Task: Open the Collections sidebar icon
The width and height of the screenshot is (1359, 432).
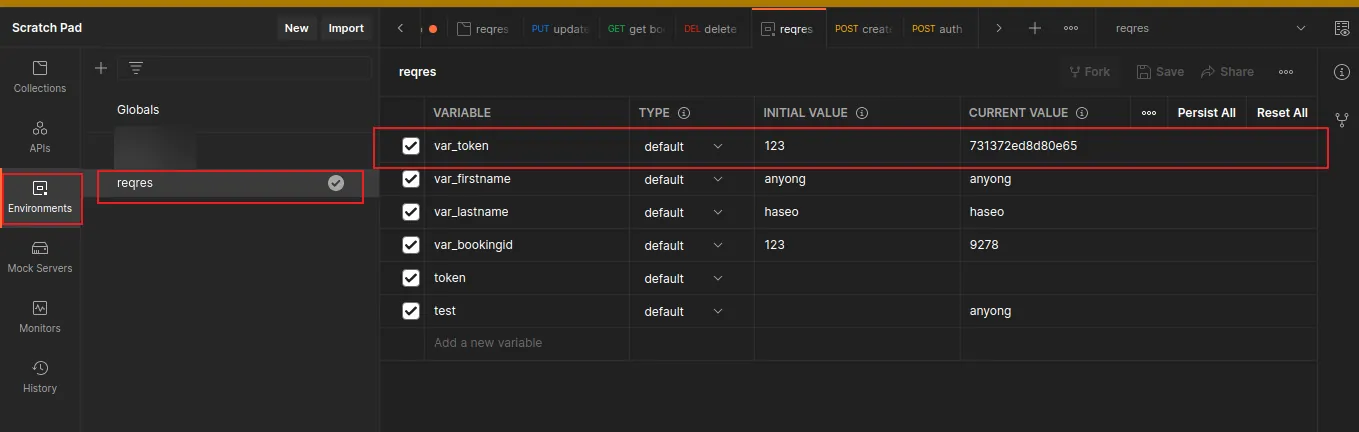Action: (40, 76)
